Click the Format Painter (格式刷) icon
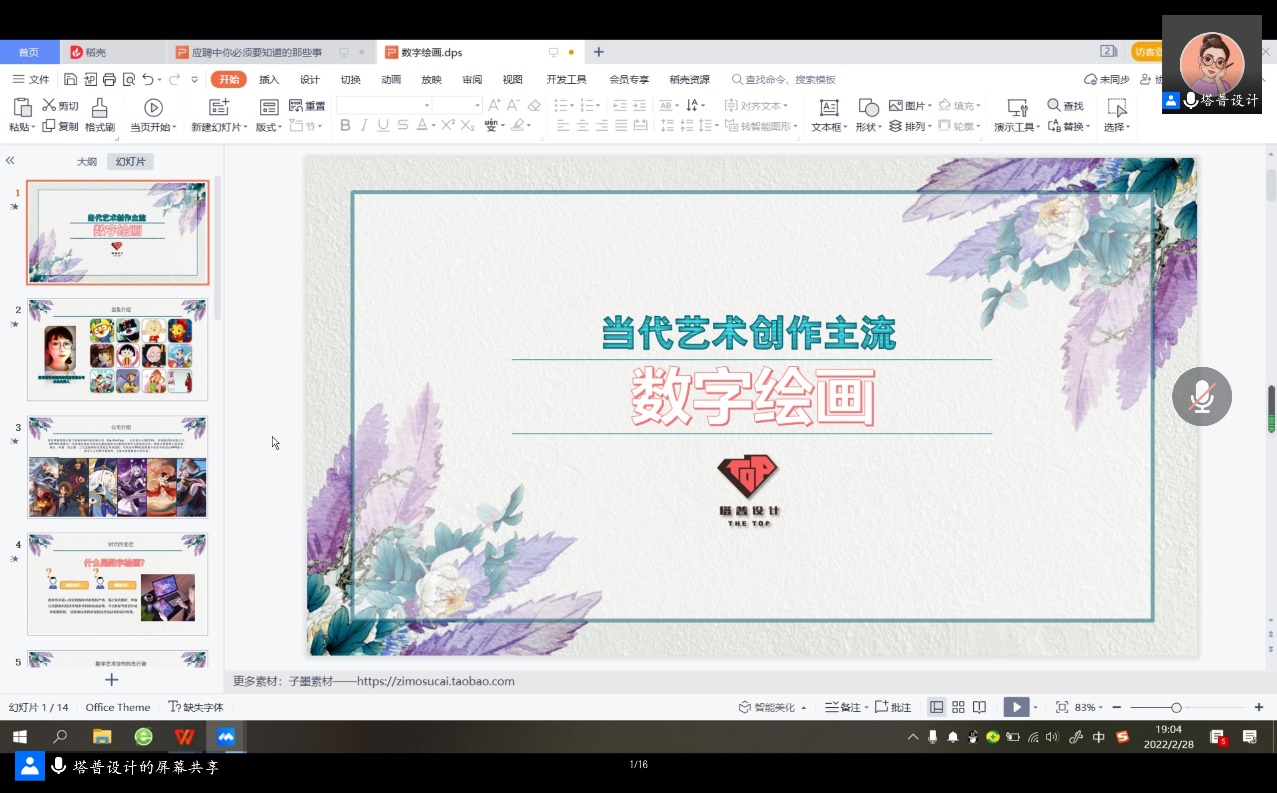This screenshot has width=1277, height=793. tap(99, 108)
